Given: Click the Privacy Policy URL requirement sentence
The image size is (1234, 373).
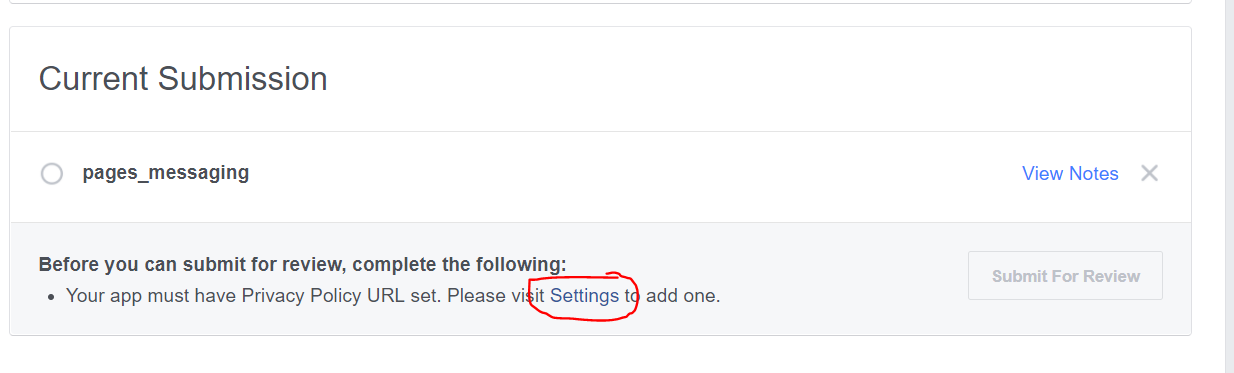Looking at the screenshot, I should 393,295.
